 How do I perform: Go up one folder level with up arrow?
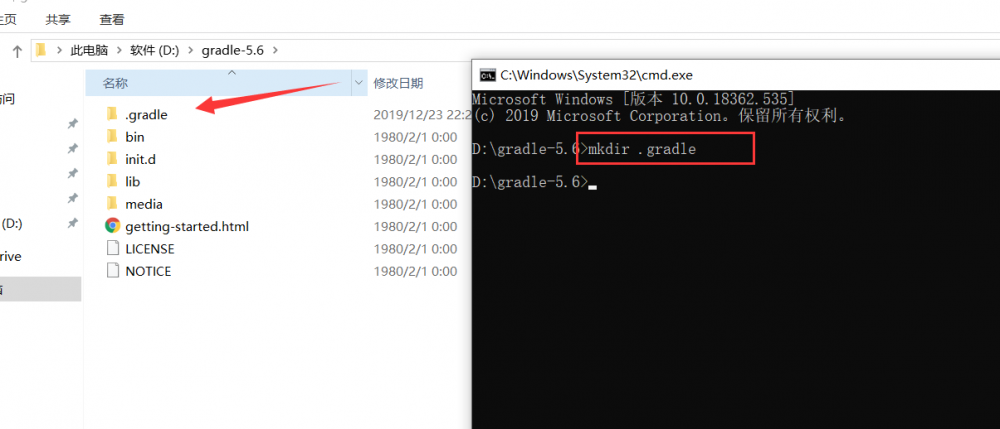coord(18,51)
